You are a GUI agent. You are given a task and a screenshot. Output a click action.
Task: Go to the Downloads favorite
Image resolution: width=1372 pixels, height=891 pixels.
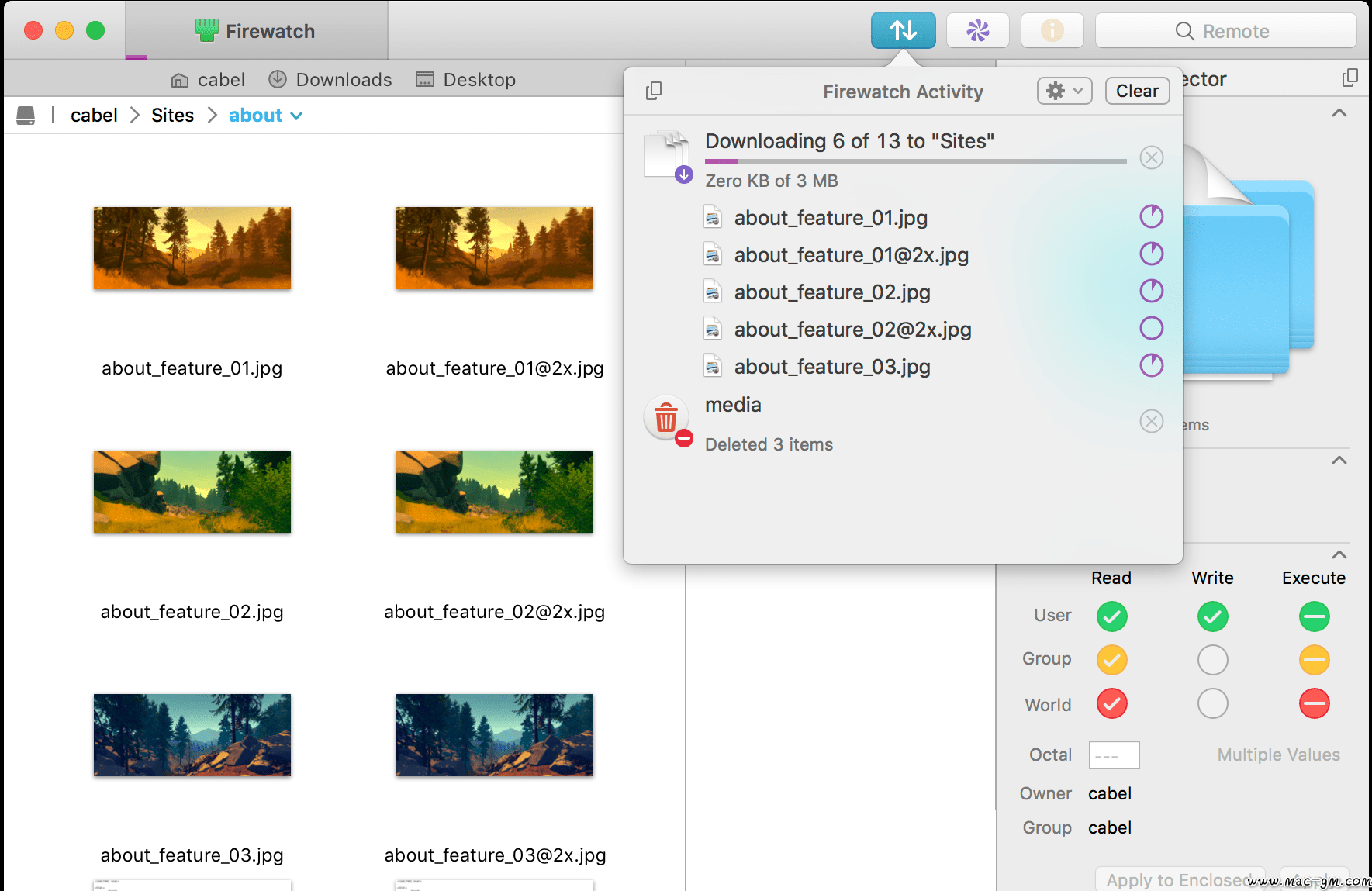click(x=330, y=80)
